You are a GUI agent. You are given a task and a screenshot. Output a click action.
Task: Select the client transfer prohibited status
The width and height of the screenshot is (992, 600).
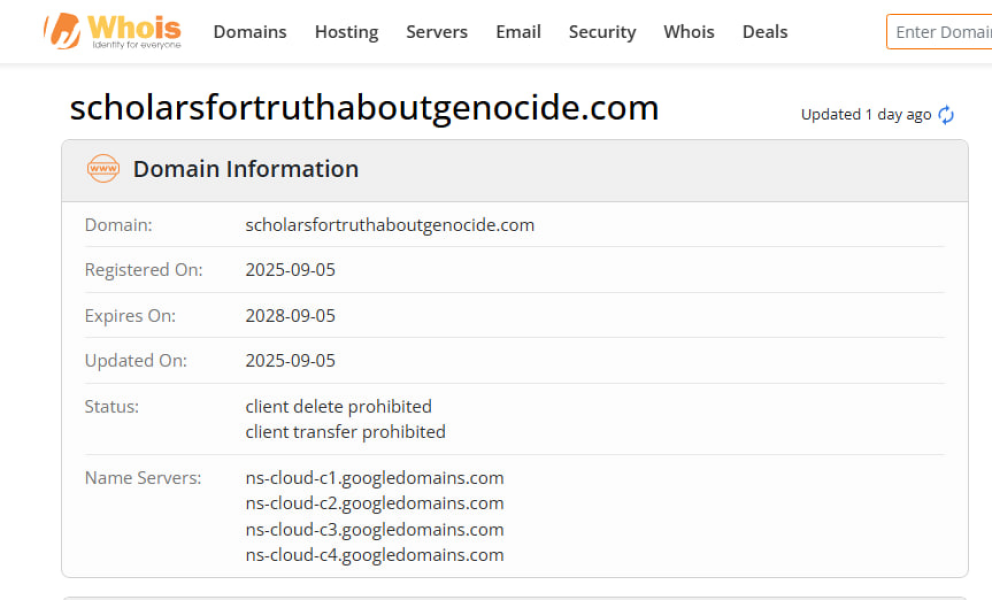345,432
